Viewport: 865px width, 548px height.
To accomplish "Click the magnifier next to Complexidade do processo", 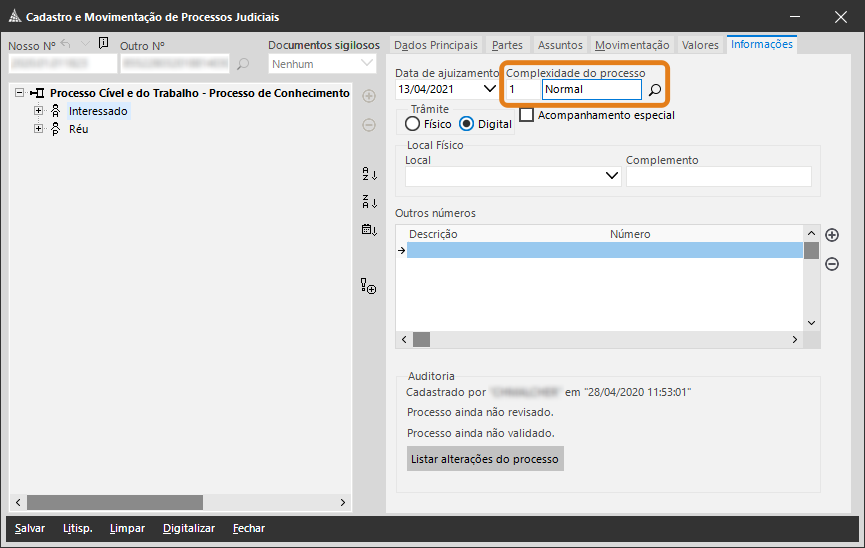I will pyautogui.click(x=655, y=90).
